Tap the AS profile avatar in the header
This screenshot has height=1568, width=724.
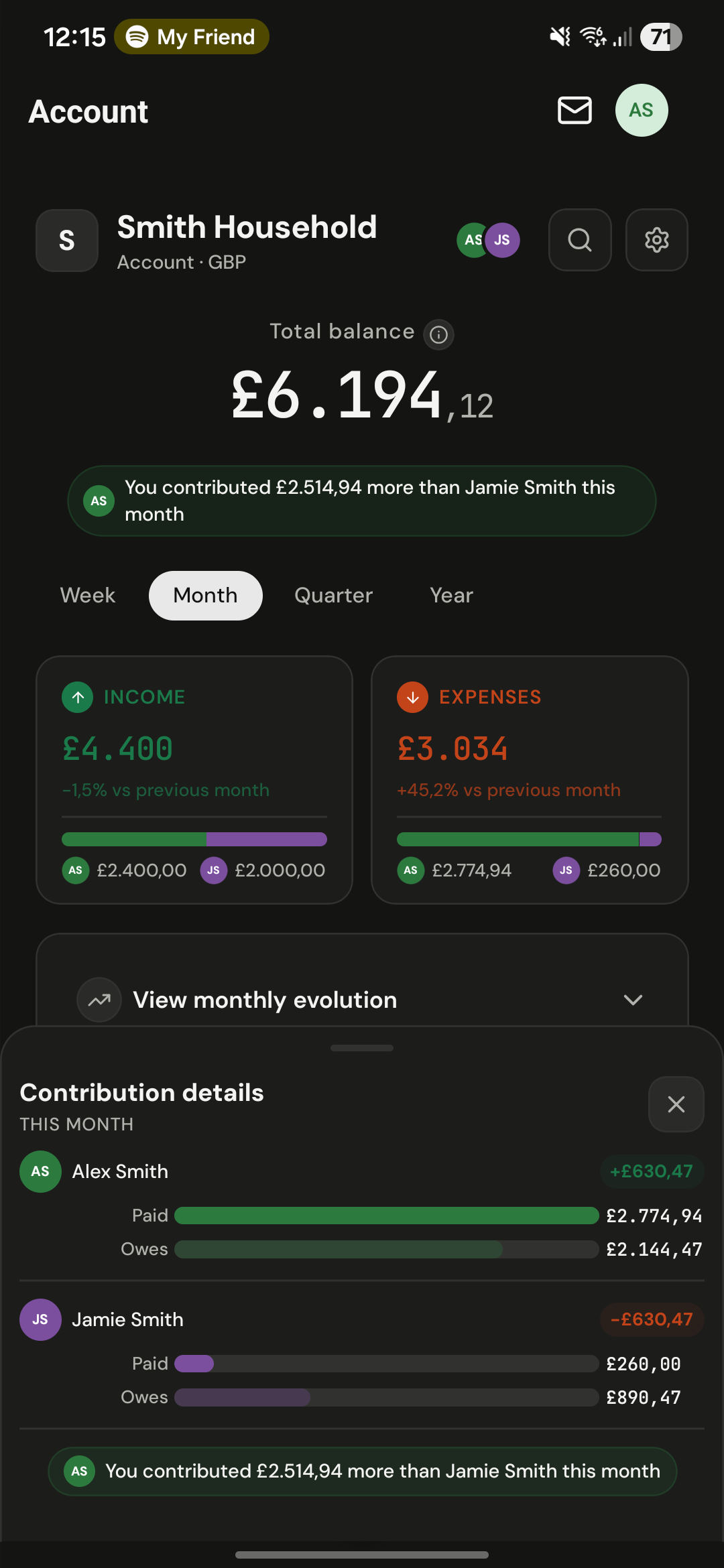(641, 111)
